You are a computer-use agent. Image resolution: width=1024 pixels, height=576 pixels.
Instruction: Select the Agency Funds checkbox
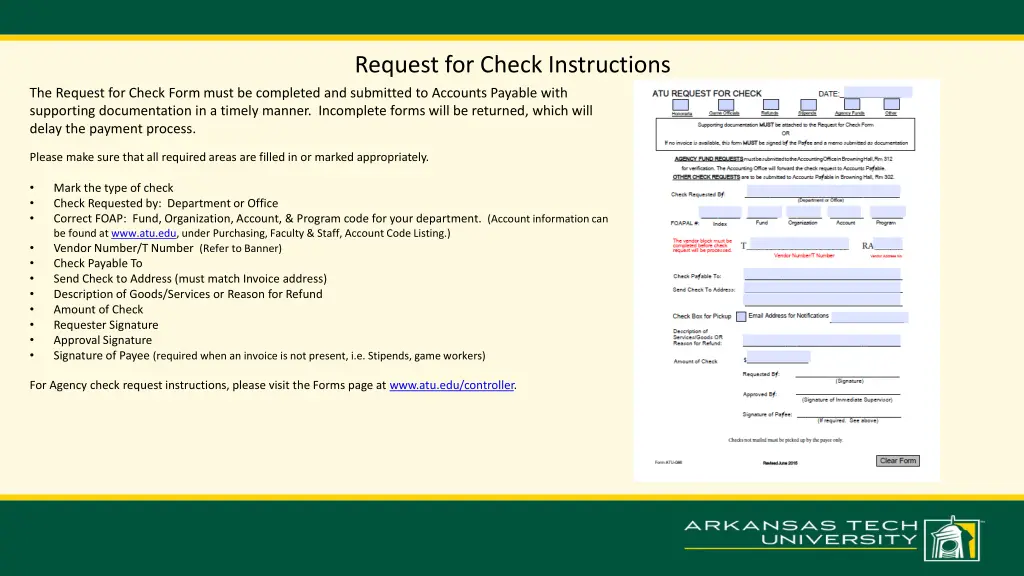852,104
